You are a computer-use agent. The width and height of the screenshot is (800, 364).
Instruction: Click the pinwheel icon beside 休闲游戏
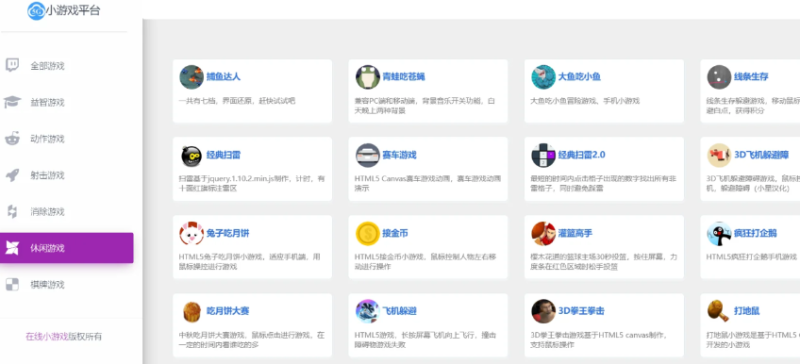[x=12, y=248]
